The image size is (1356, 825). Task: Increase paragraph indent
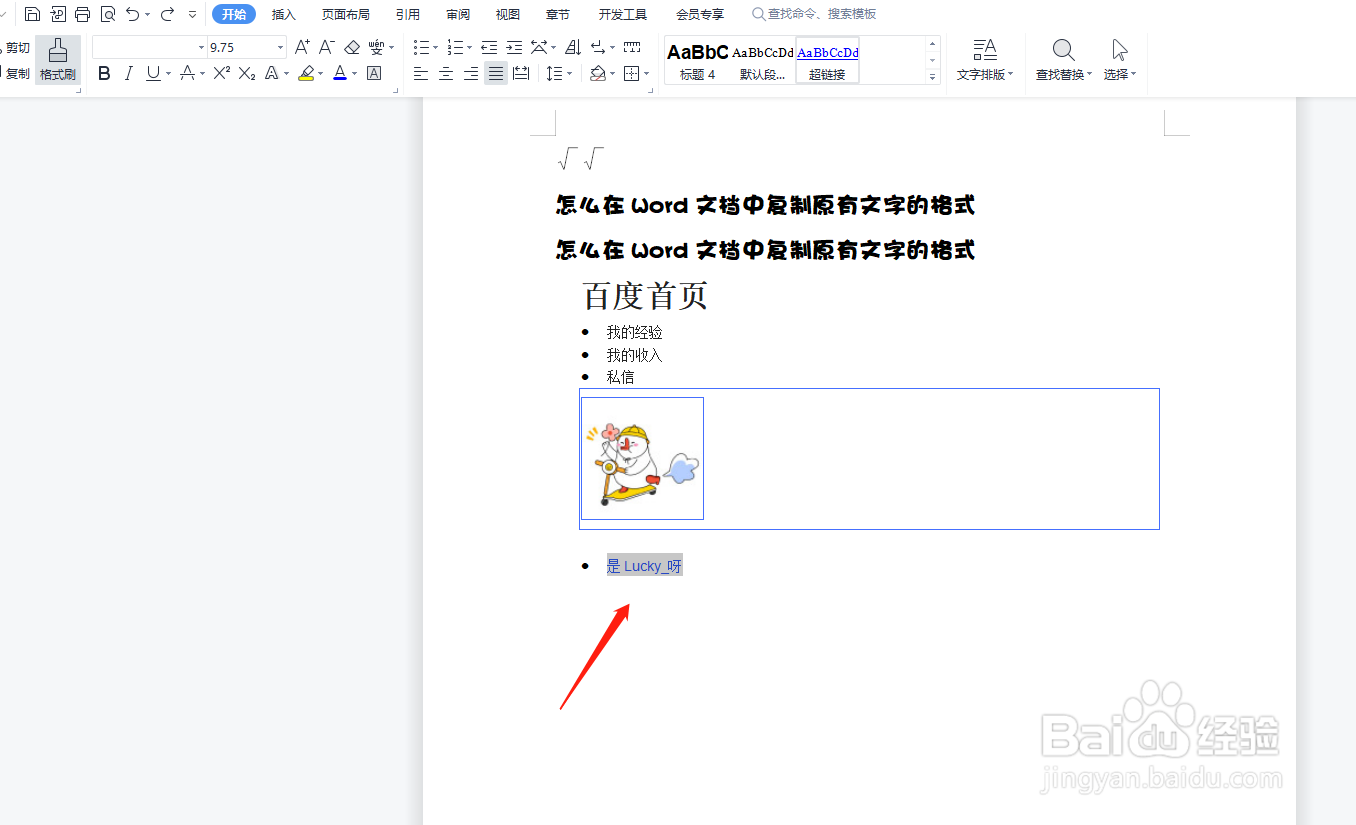pyautogui.click(x=514, y=47)
